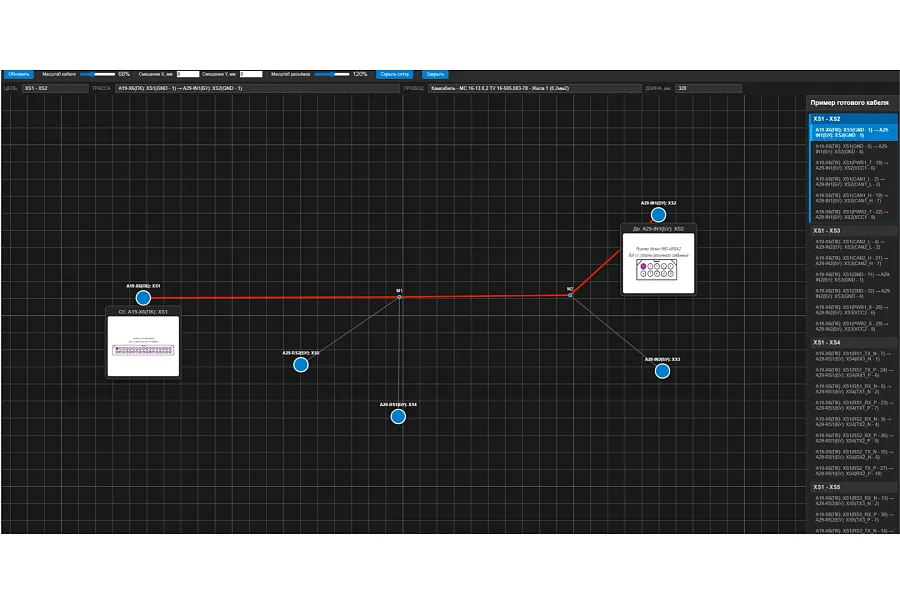Click the Закрыть button
The width and height of the screenshot is (900, 600).
coord(435,74)
